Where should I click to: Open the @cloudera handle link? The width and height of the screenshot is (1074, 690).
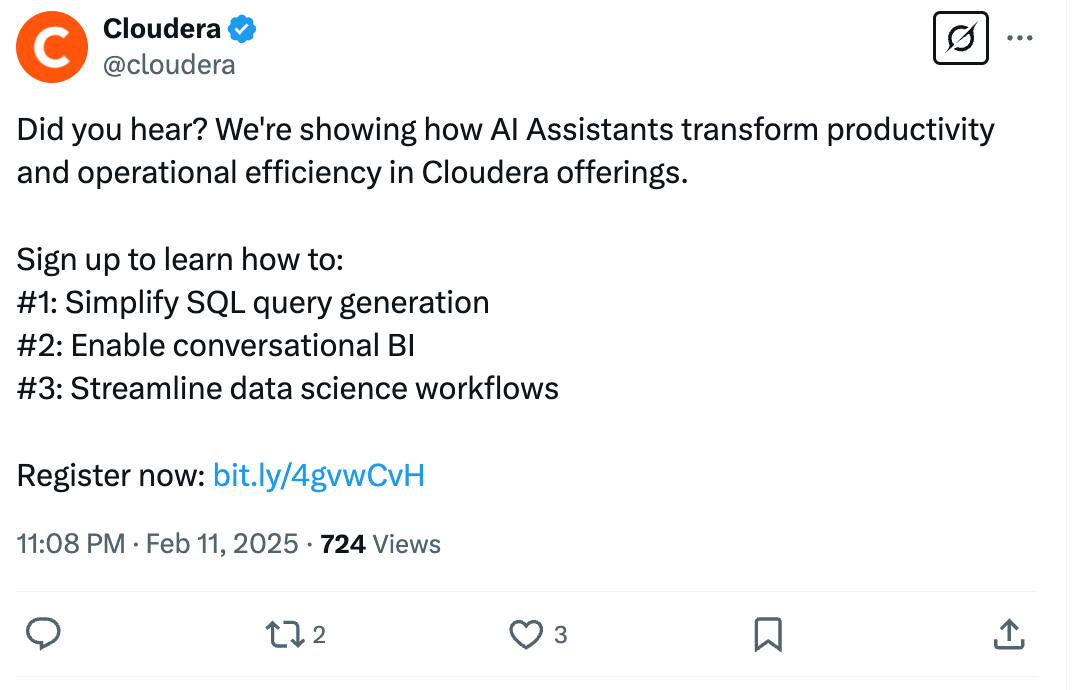pyautogui.click(x=169, y=65)
